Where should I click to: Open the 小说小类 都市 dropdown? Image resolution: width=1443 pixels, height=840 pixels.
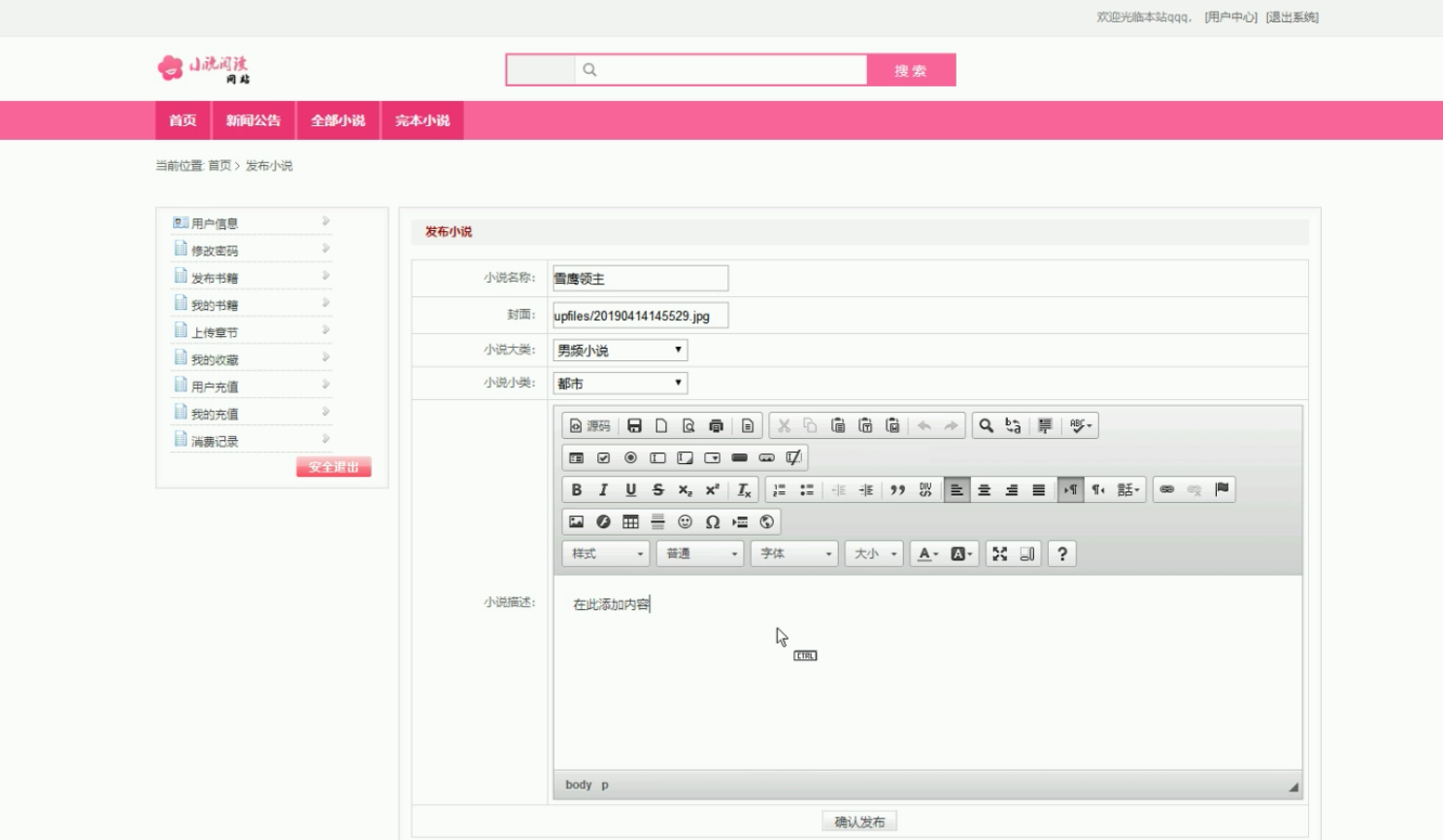click(x=621, y=383)
